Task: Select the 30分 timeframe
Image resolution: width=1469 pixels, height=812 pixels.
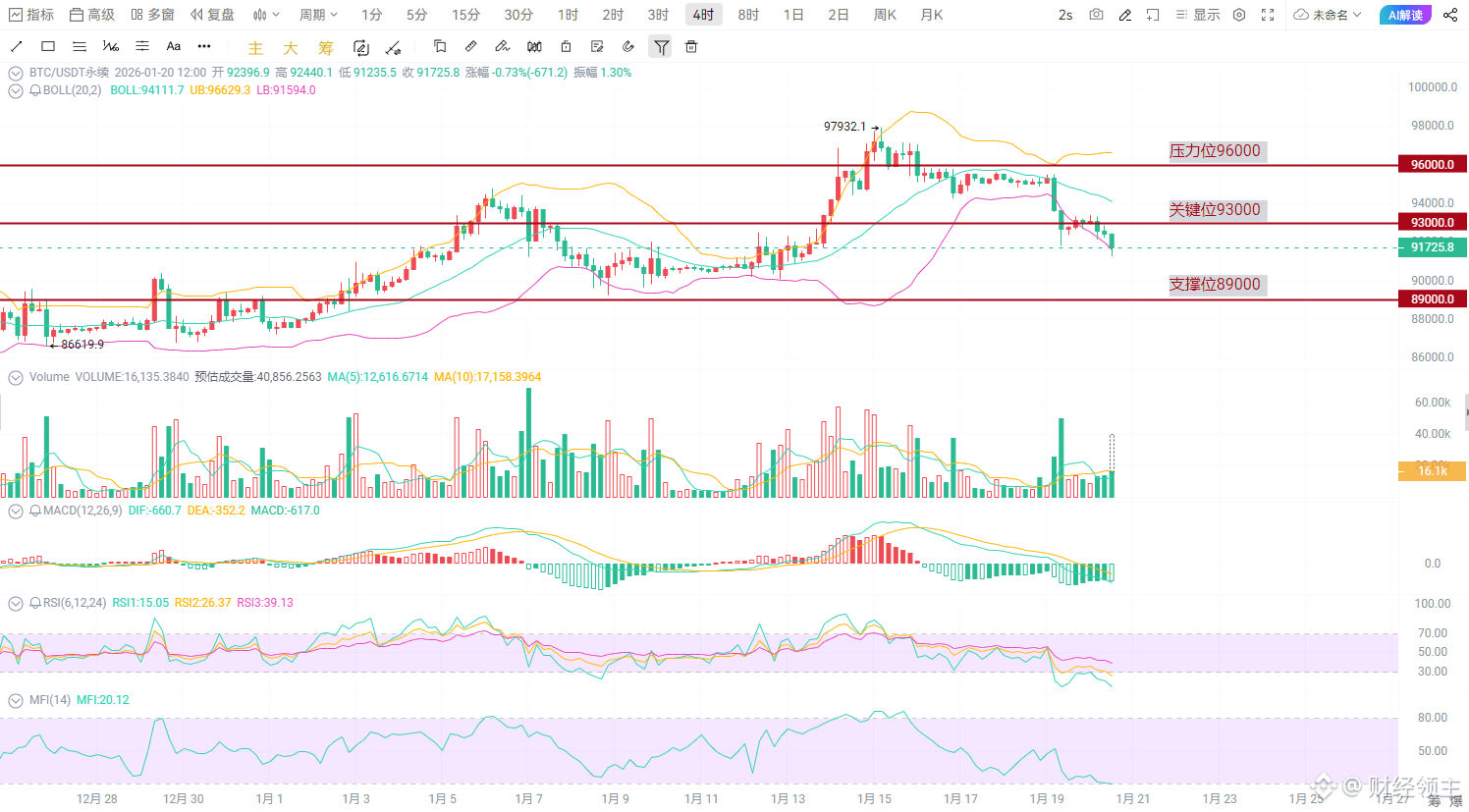Action: pyautogui.click(x=518, y=15)
